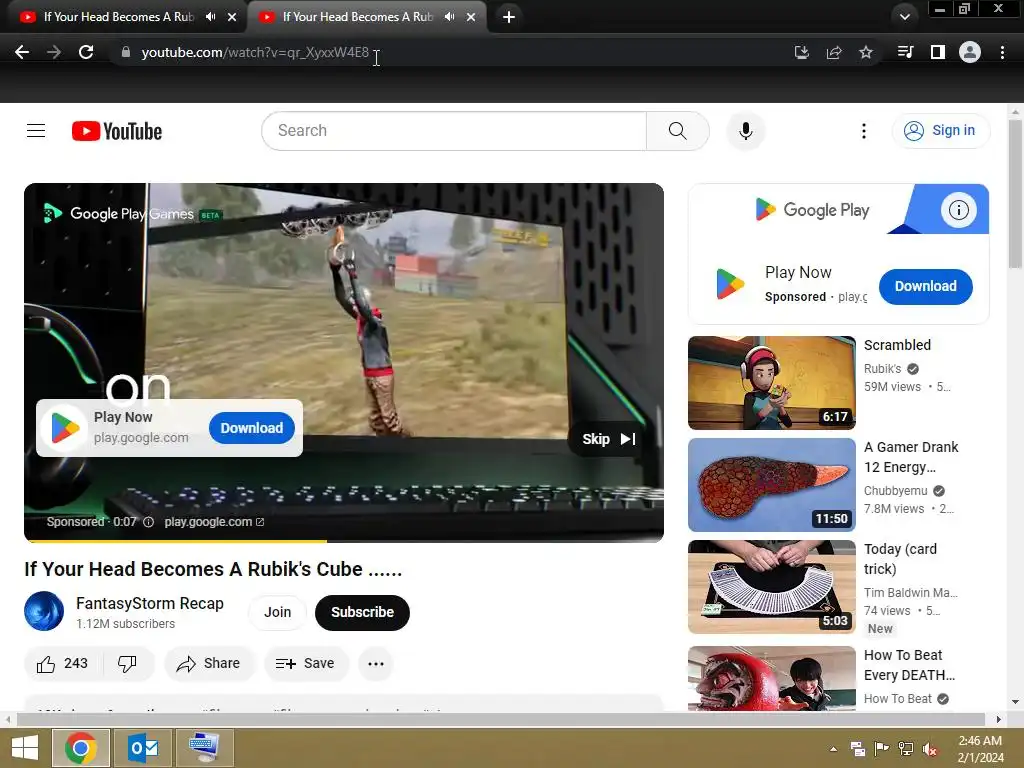The width and height of the screenshot is (1024, 768).
Task: Open play.google.com link in player
Action: click(214, 522)
